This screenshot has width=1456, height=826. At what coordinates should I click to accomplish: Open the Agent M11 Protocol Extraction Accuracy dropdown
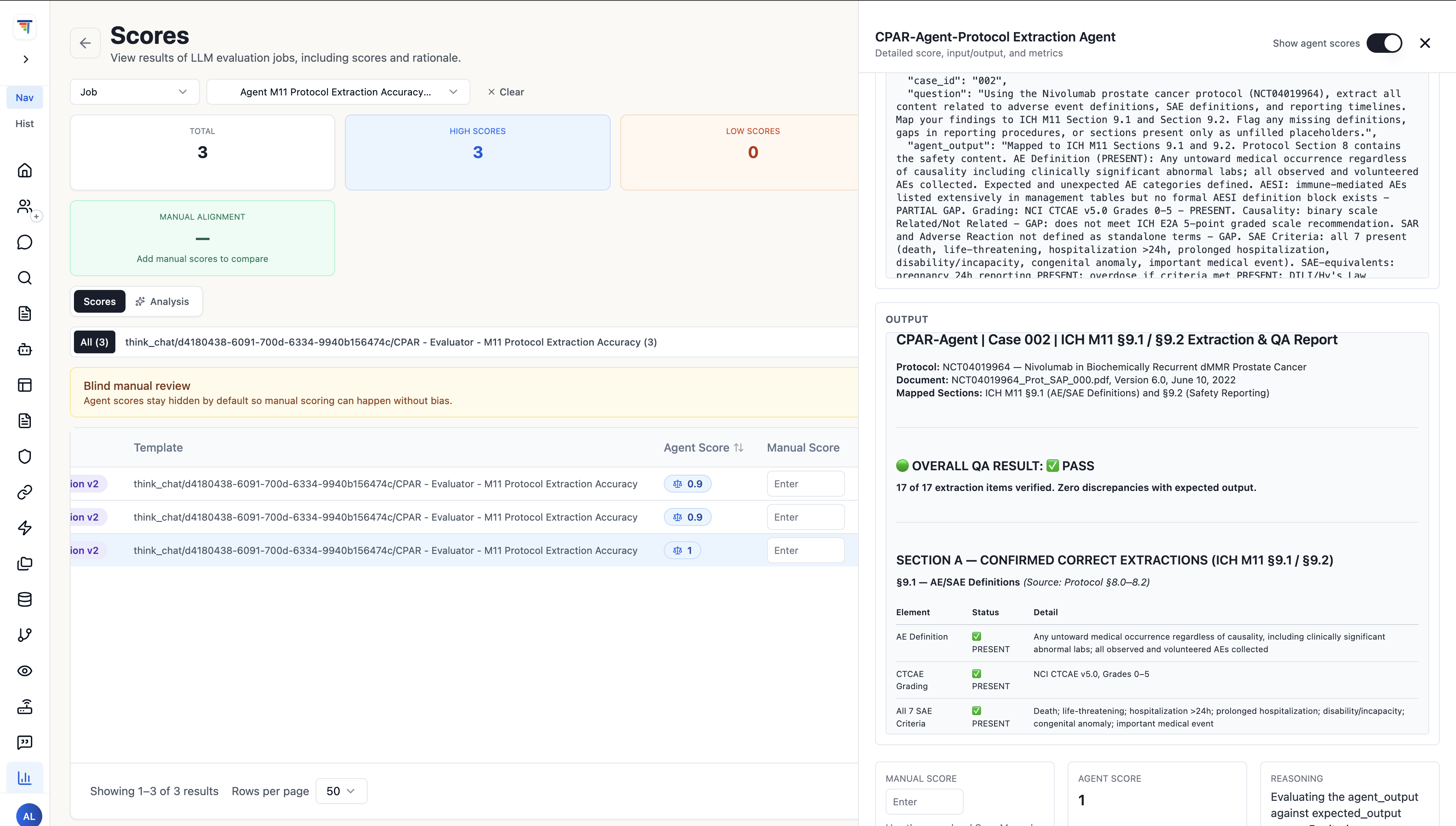tap(338, 92)
